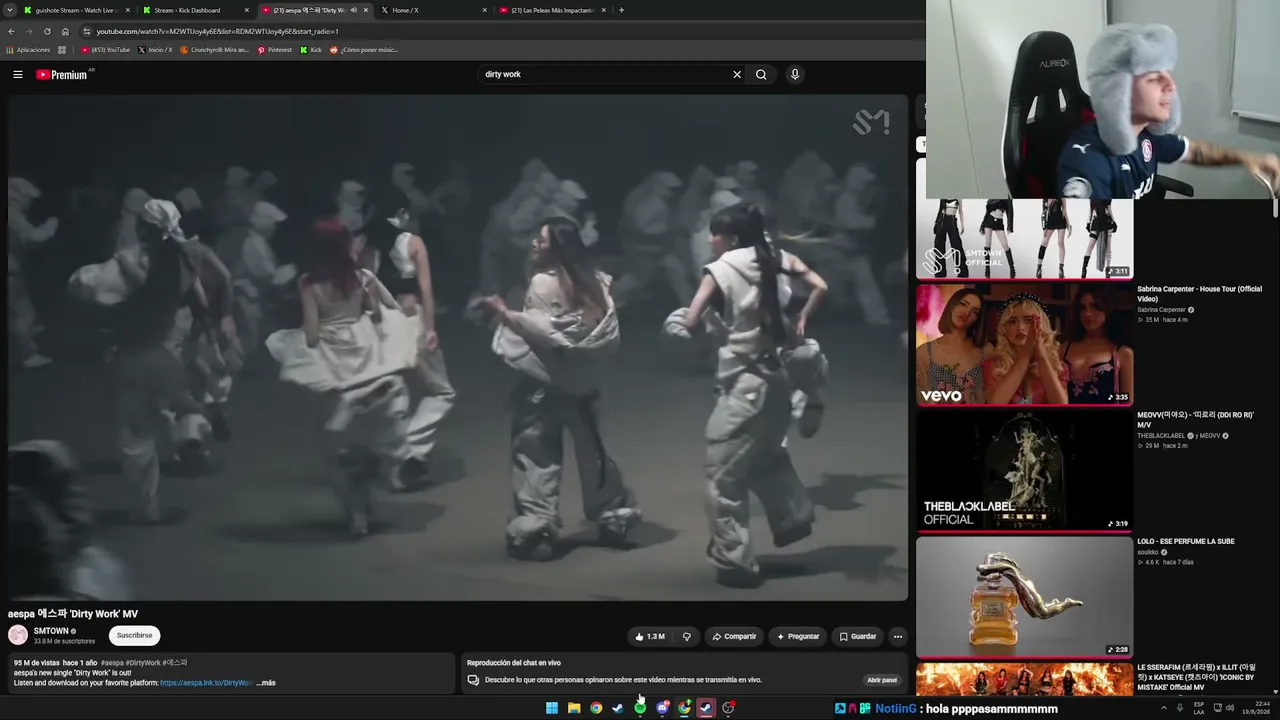Run the YouTube search magnifier button
Screen dimensions: 1280x720
click(761, 74)
